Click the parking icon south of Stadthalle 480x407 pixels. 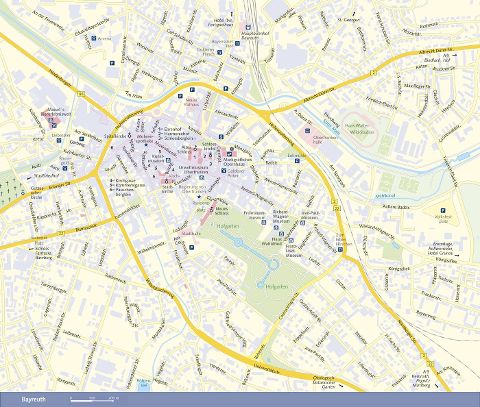point(191,247)
